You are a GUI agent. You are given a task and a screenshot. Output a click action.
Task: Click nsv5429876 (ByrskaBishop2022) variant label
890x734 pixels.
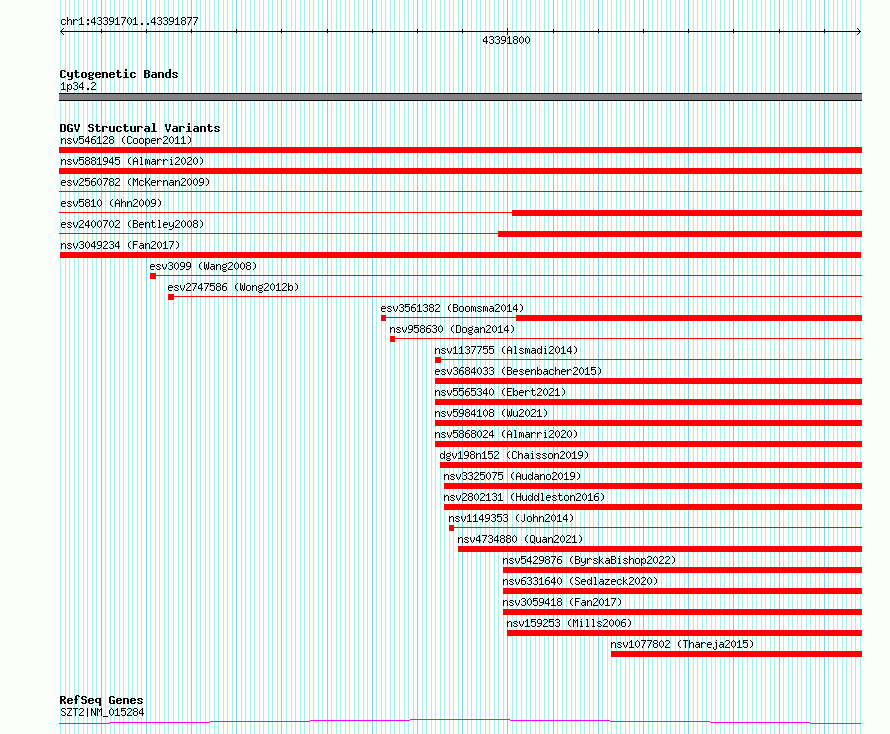tap(589, 560)
